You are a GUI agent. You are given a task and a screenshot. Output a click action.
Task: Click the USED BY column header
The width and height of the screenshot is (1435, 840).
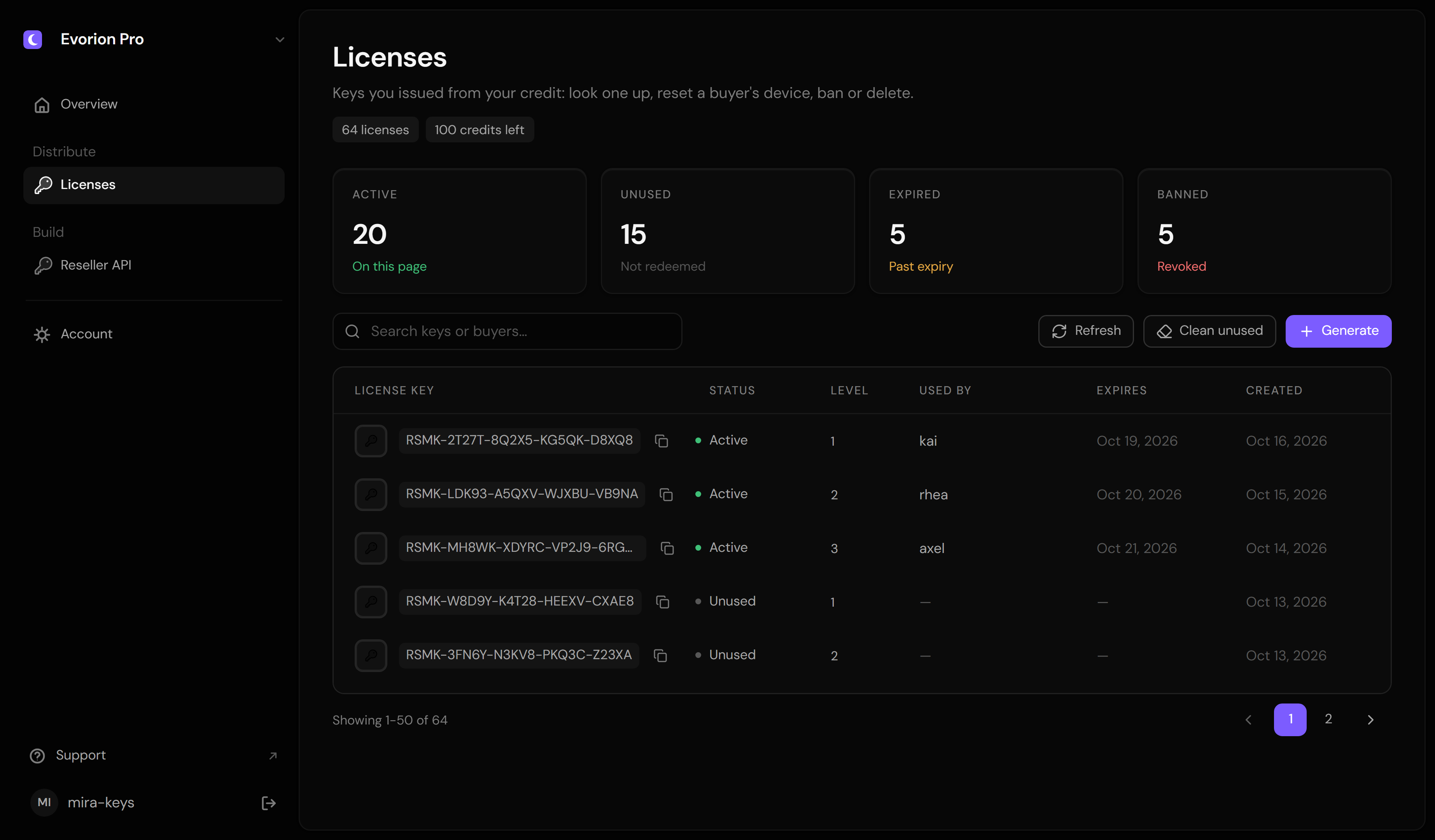click(x=945, y=391)
